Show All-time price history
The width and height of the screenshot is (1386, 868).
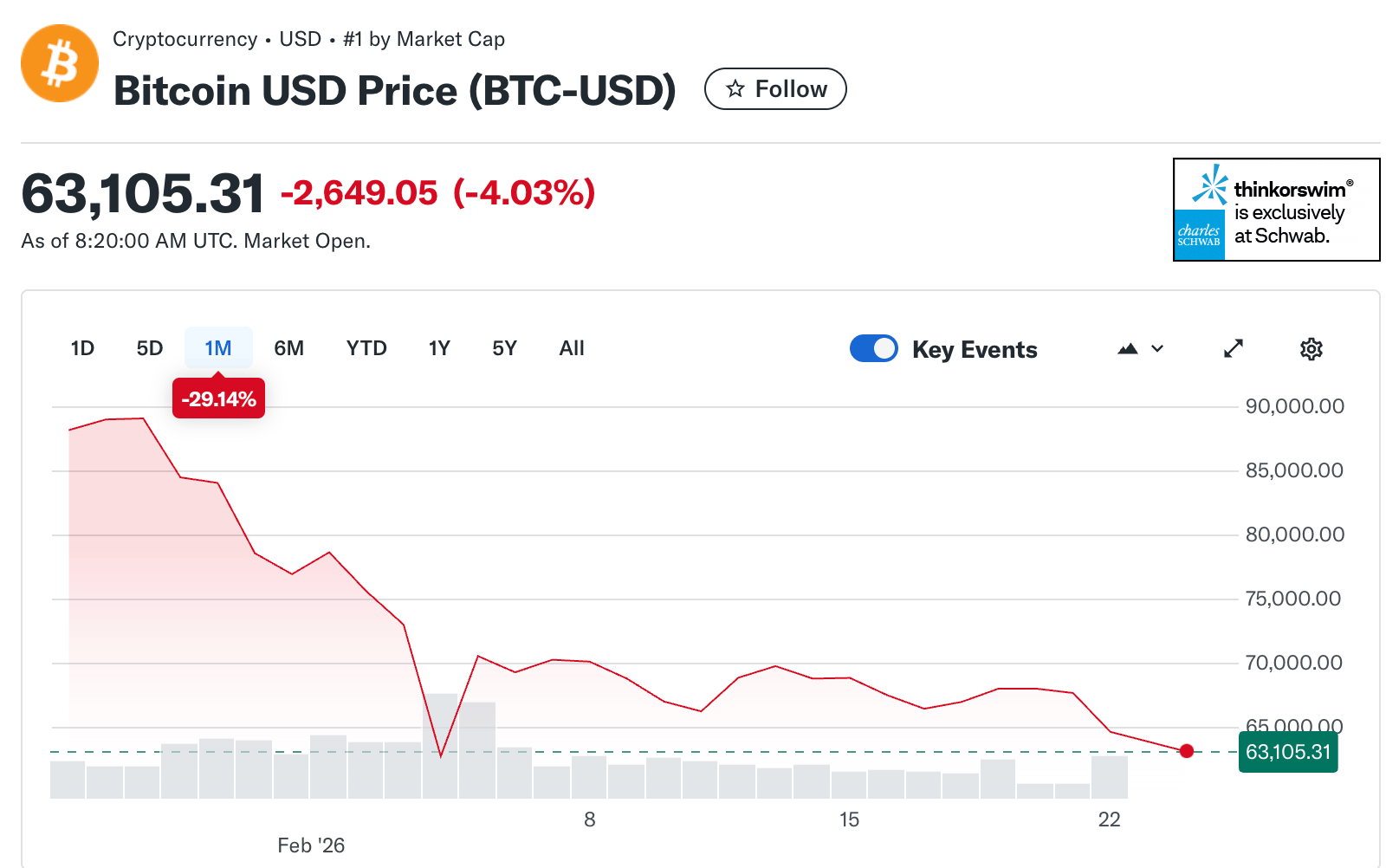pyautogui.click(x=572, y=348)
